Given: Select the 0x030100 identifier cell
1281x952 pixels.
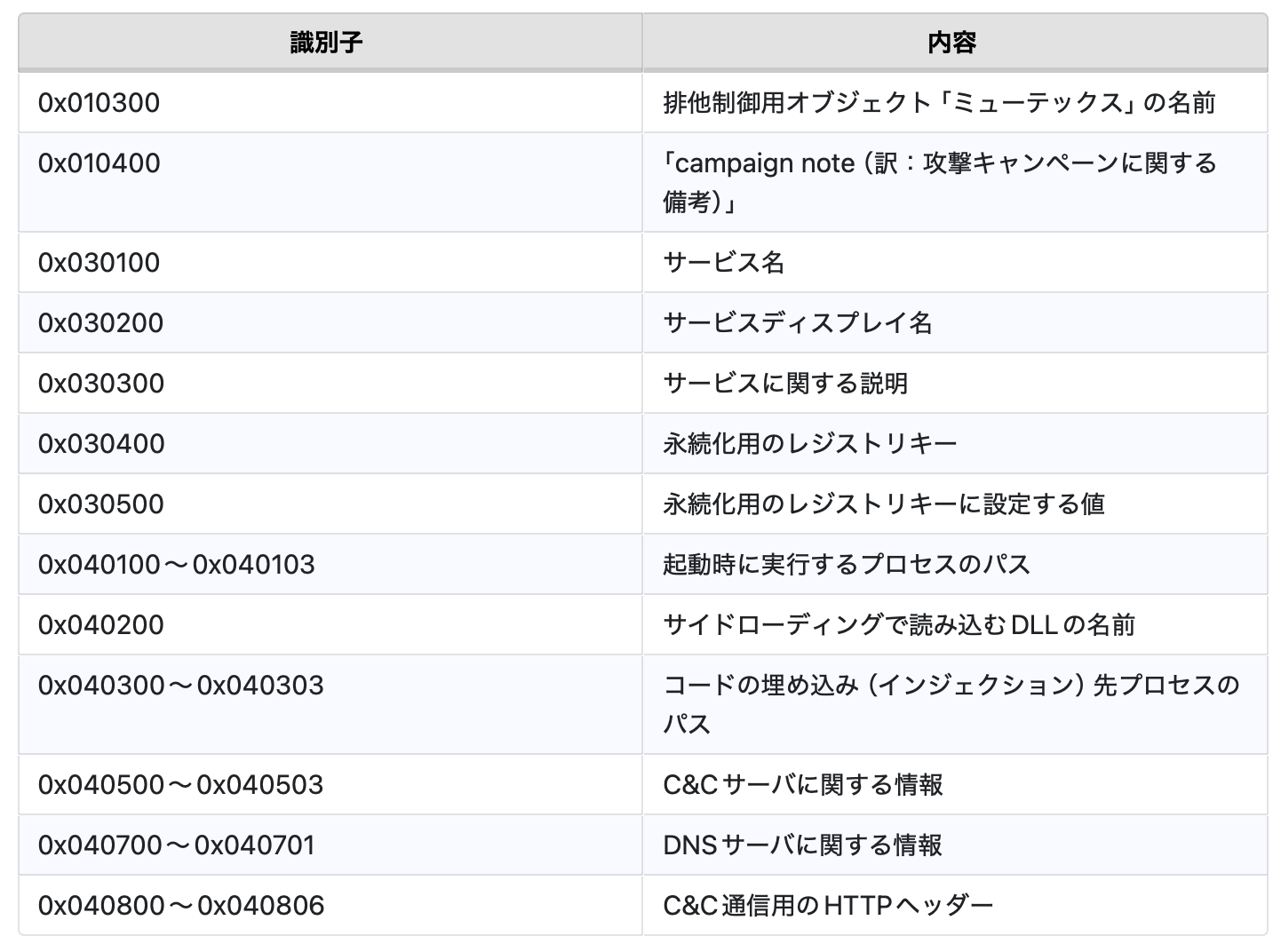Looking at the screenshot, I should [x=99, y=263].
